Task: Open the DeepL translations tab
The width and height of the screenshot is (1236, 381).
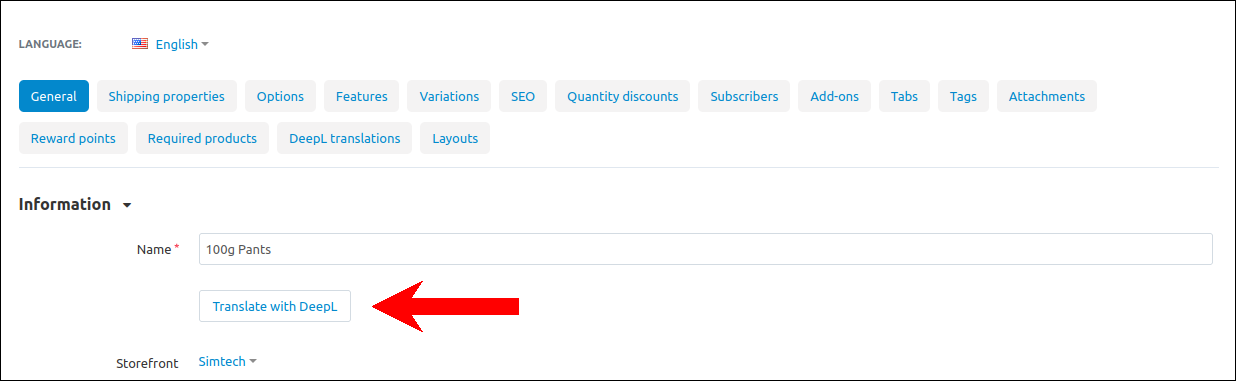Action: [345, 138]
